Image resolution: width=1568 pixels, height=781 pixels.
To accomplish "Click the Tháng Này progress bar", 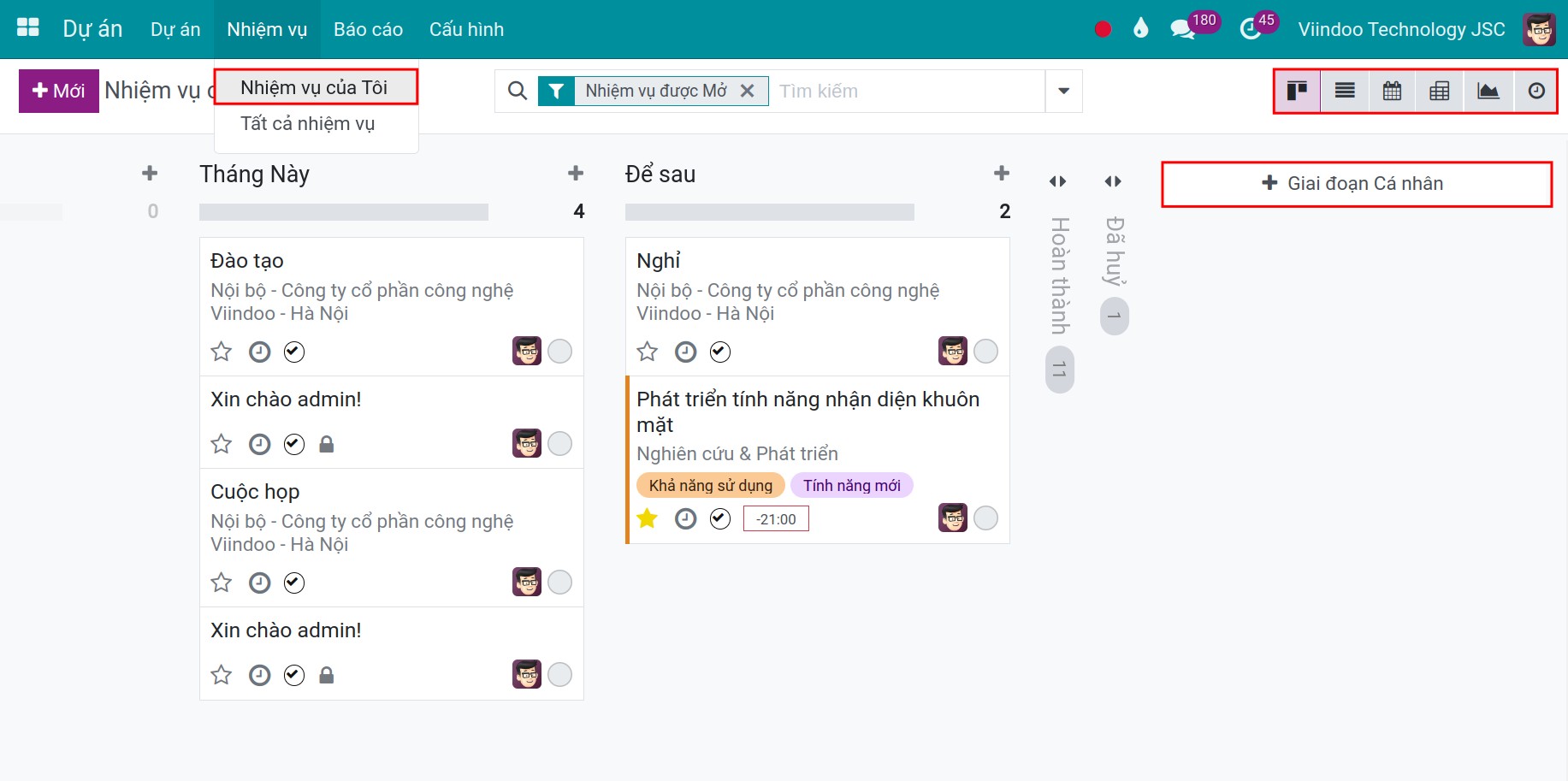I will 344,211.
